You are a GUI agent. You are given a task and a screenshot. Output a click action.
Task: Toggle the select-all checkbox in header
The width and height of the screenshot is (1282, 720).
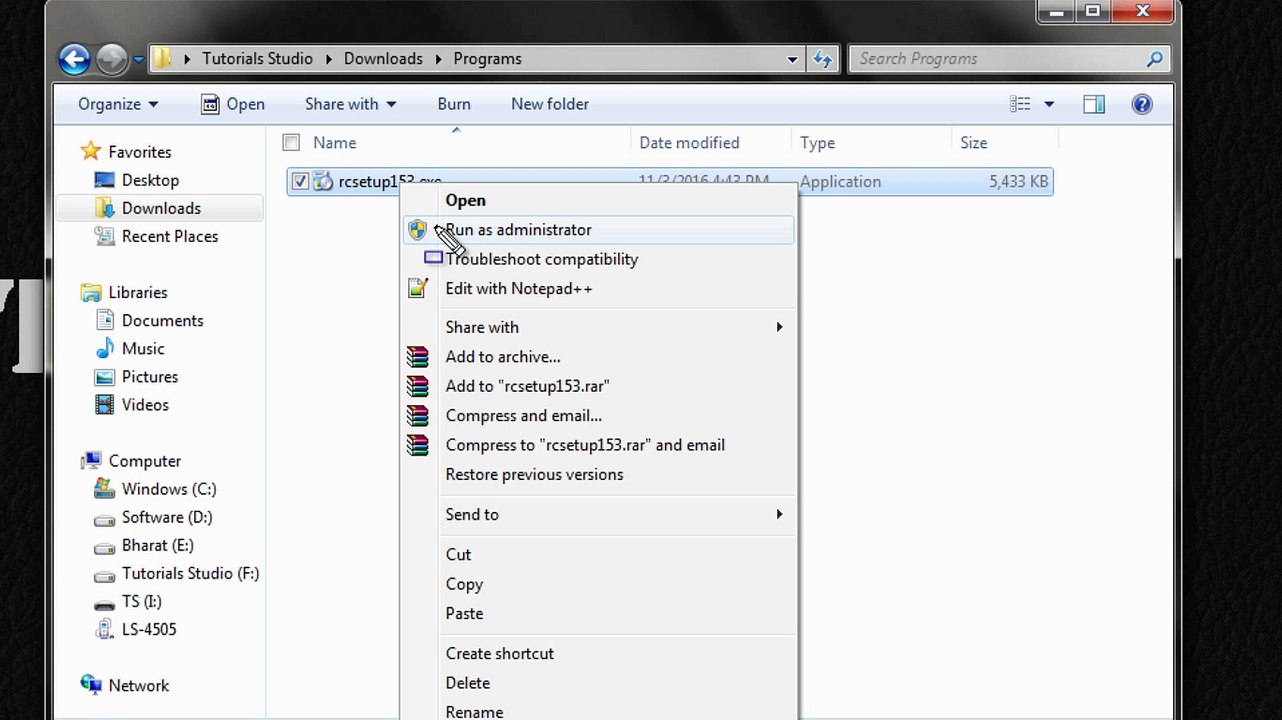(x=291, y=142)
